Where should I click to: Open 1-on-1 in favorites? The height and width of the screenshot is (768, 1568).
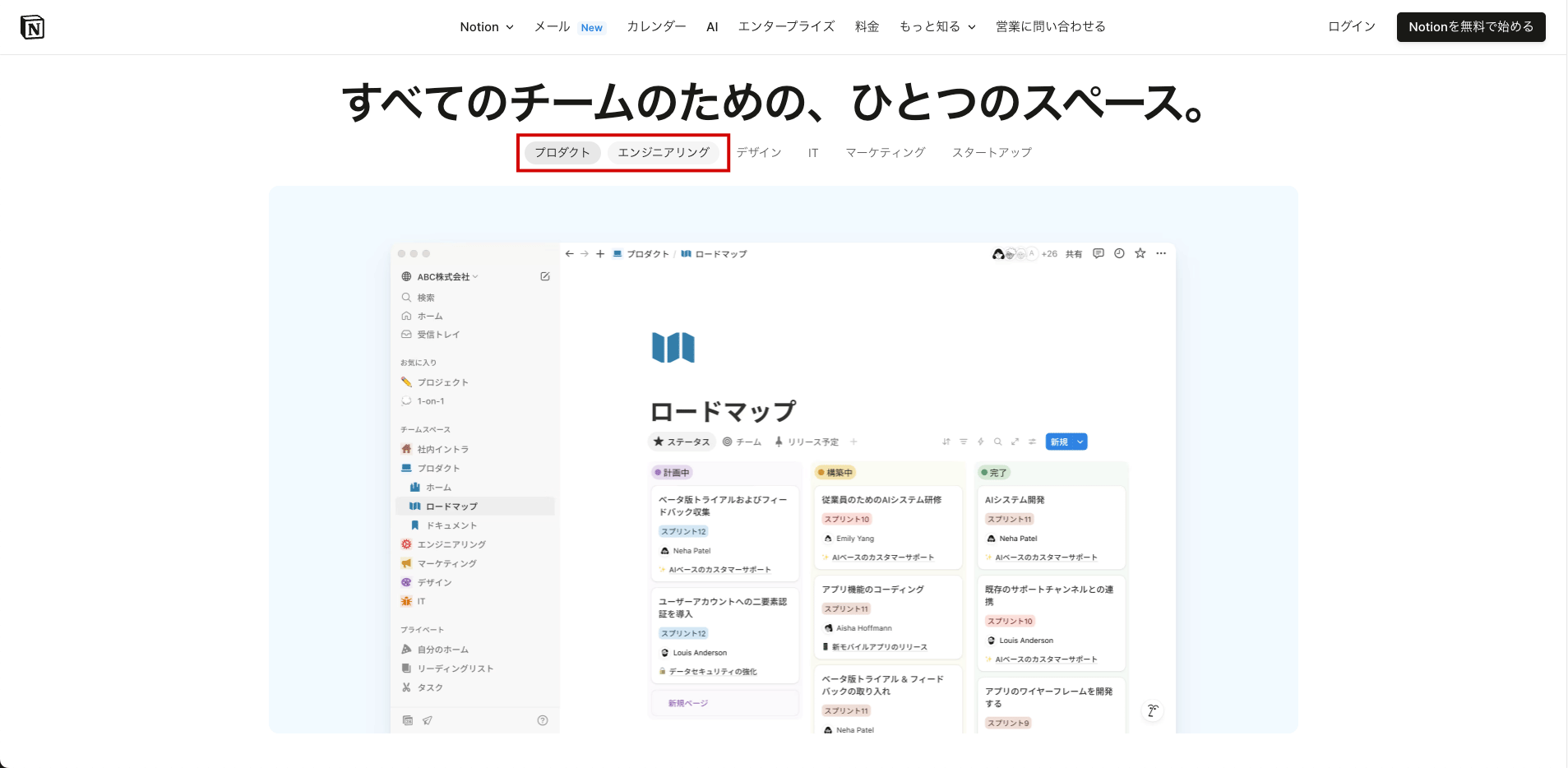[423, 401]
